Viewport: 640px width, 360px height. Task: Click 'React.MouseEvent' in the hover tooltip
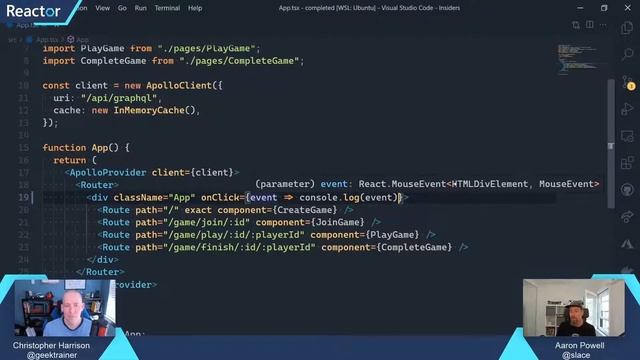(x=402, y=184)
